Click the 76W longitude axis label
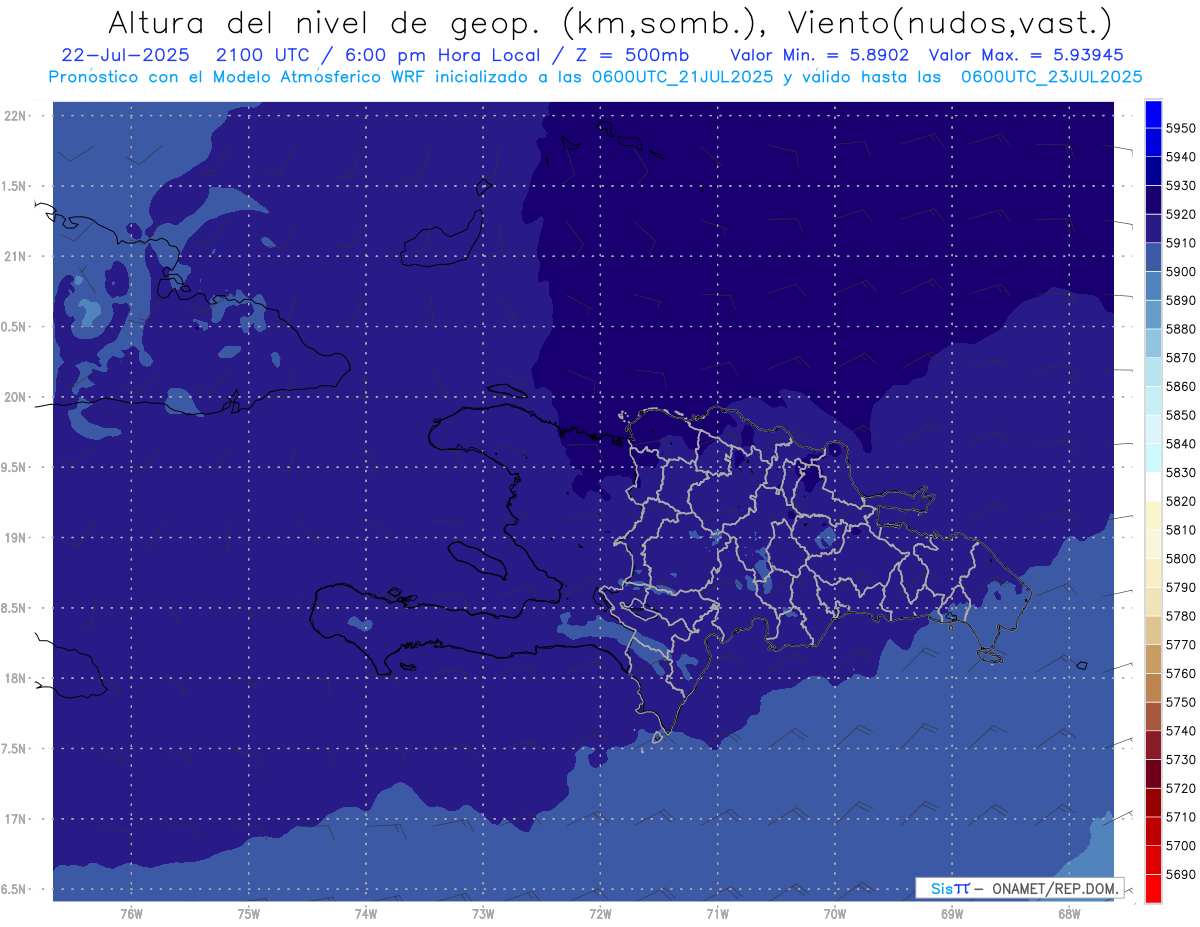The image size is (1200, 927). click(131, 914)
